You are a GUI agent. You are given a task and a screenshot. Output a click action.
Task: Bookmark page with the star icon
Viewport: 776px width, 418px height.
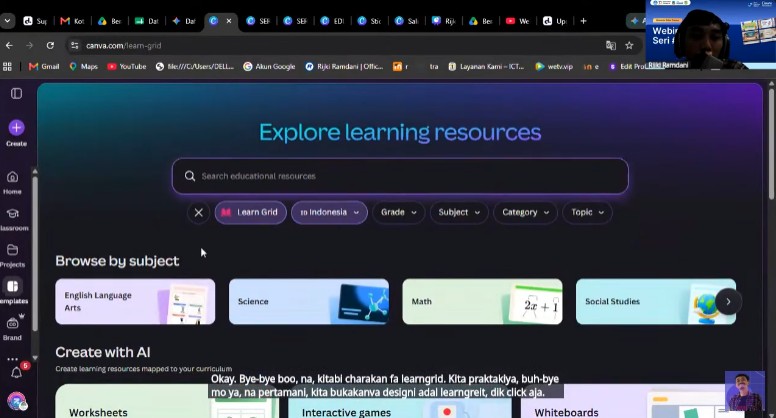629,46
